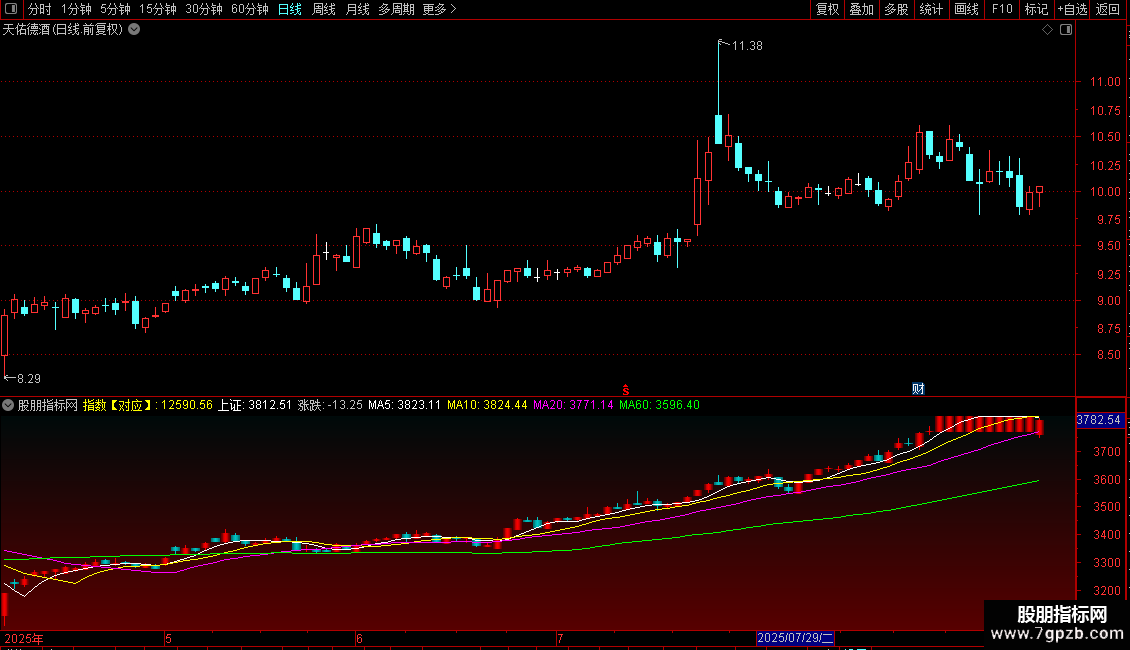
Task: Open the 股朋指标网 indicator dropdown arrow
Action: (8, 405)
